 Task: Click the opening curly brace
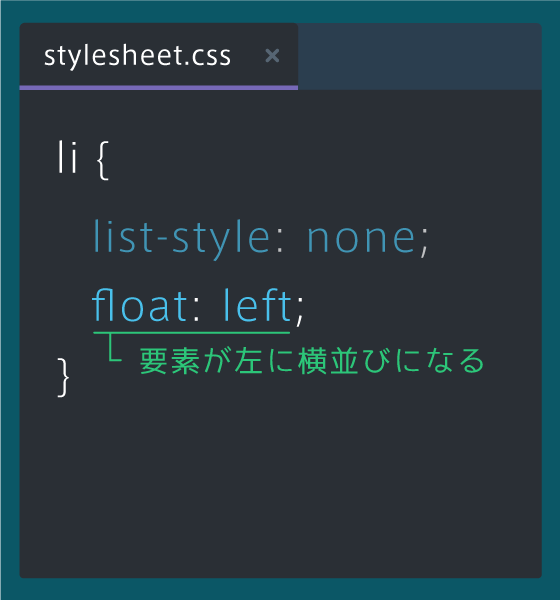pos(103,160)
